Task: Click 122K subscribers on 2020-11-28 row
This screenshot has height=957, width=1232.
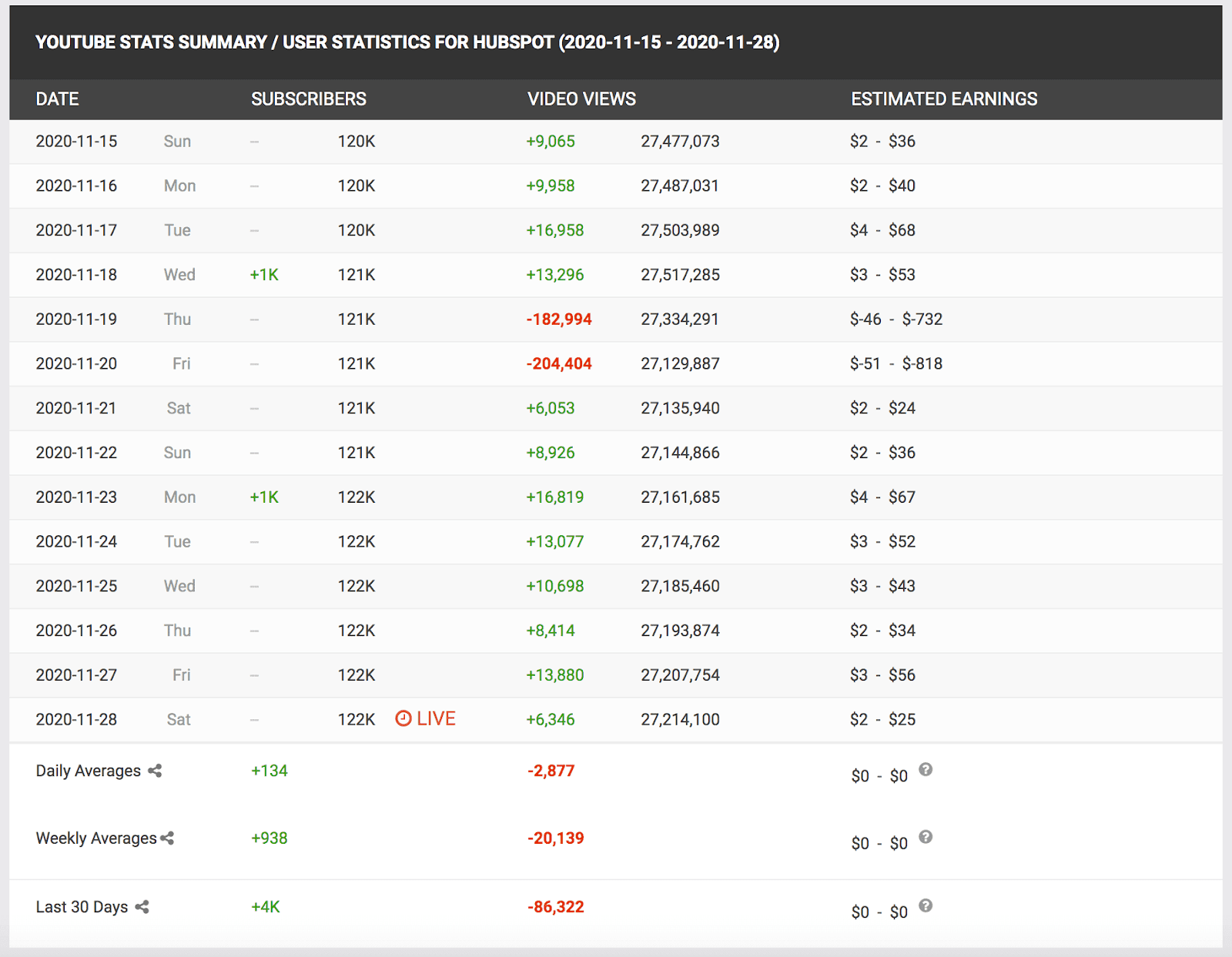Action: 357,720
